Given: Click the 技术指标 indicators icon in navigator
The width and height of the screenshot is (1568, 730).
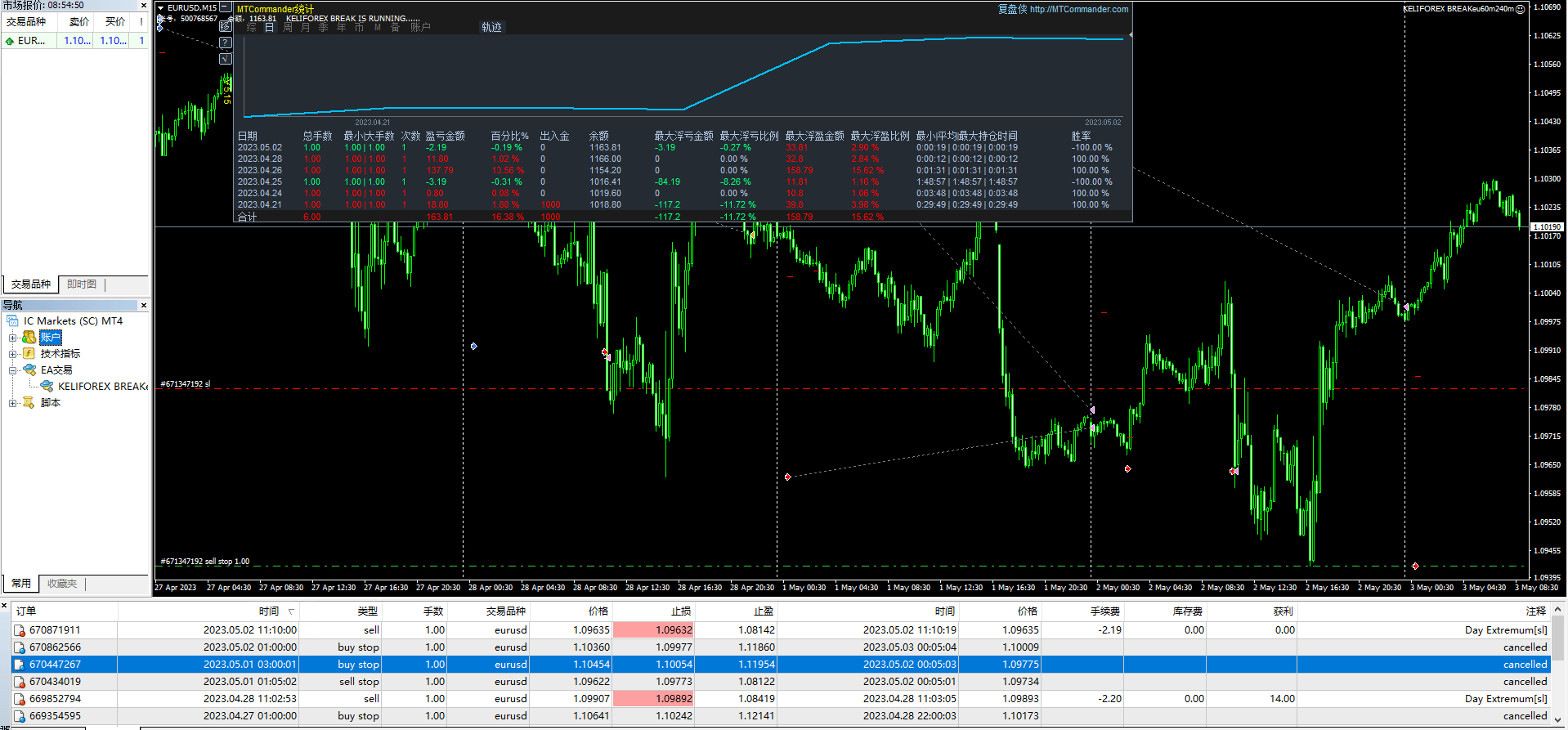Looking at the screenshot, I should [29, 354].
